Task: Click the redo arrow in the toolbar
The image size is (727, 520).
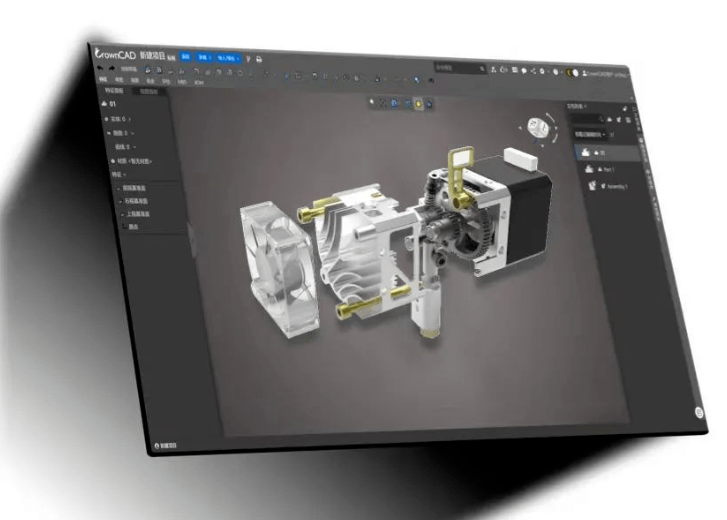Action: (x=111, y=69)
